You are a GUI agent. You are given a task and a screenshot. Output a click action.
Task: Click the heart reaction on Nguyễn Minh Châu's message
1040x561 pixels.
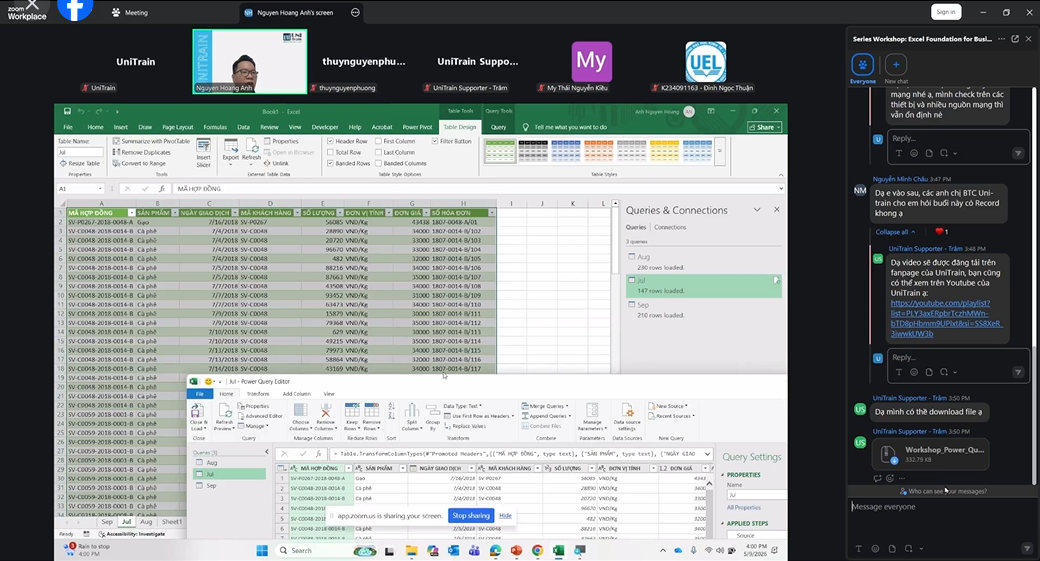pyautogui.click(x=941, y=232)
